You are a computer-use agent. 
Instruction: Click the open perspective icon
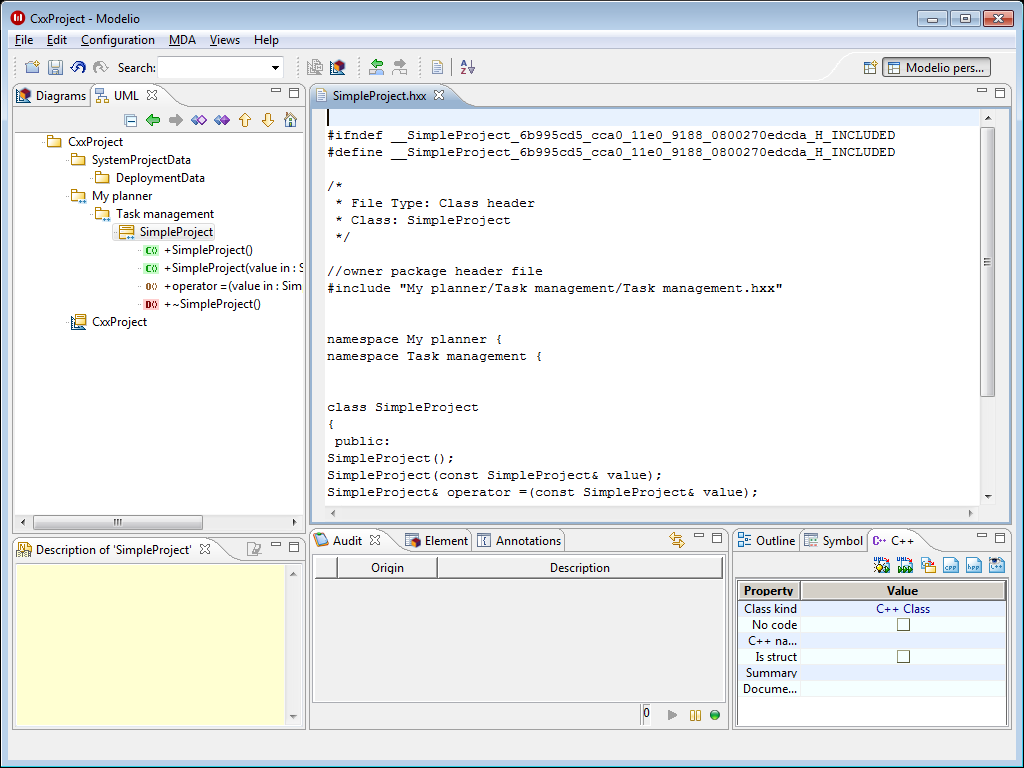click(x=870, y=67)
